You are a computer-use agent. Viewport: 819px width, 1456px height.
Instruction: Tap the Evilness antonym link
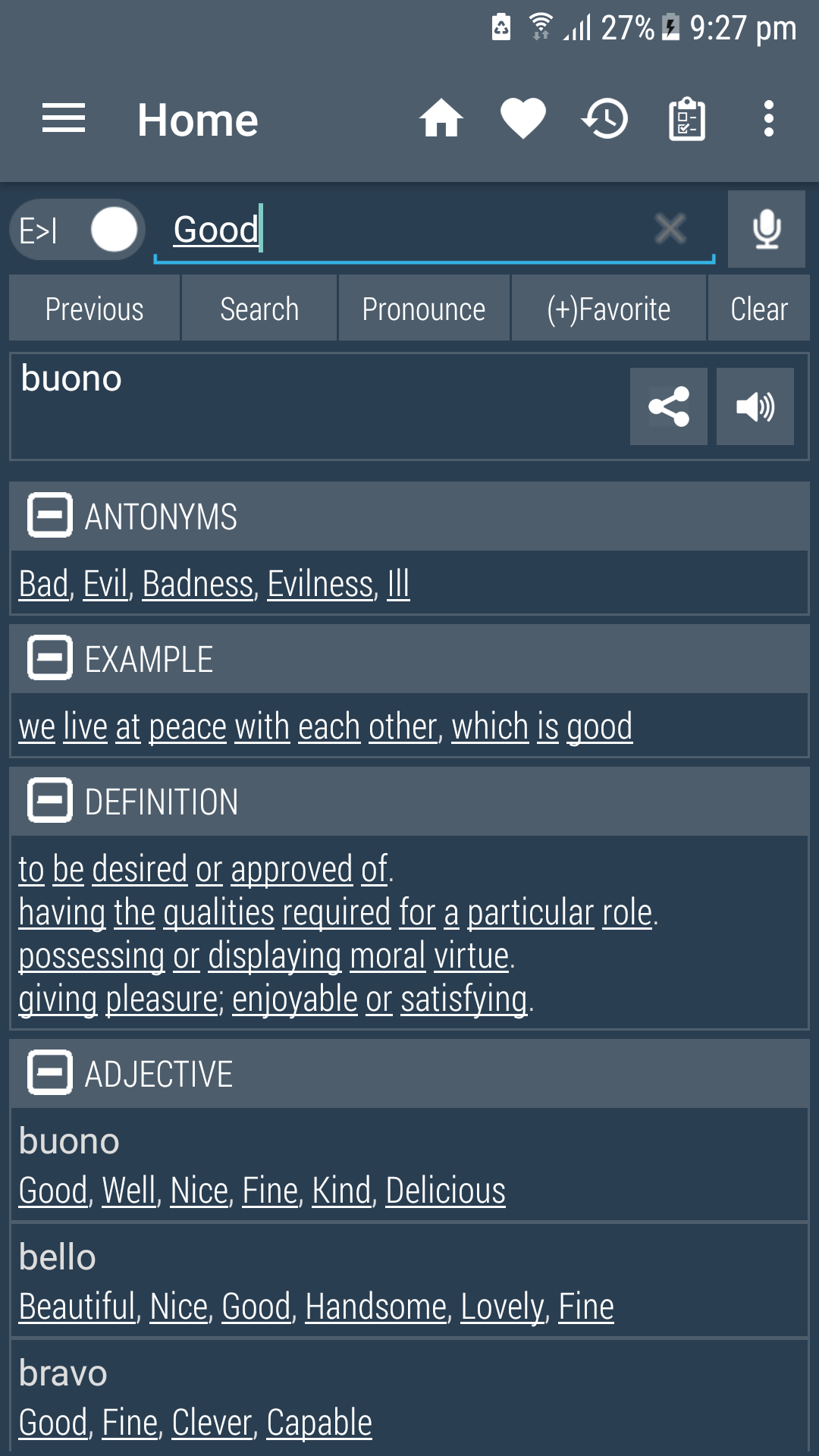point(320,585)
